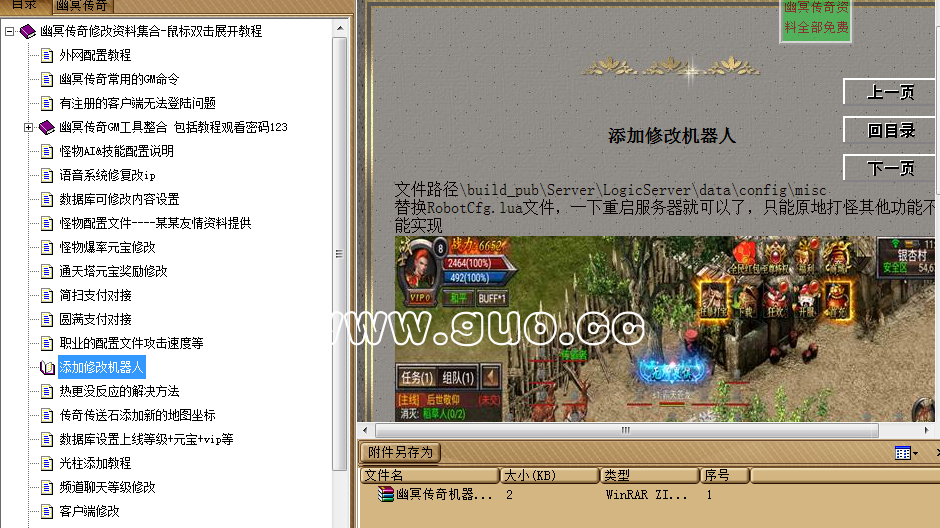Screen dimensions: 940x528
Task: Open 怪物爆率元宝修改 topic
Action: coord(107,248)
